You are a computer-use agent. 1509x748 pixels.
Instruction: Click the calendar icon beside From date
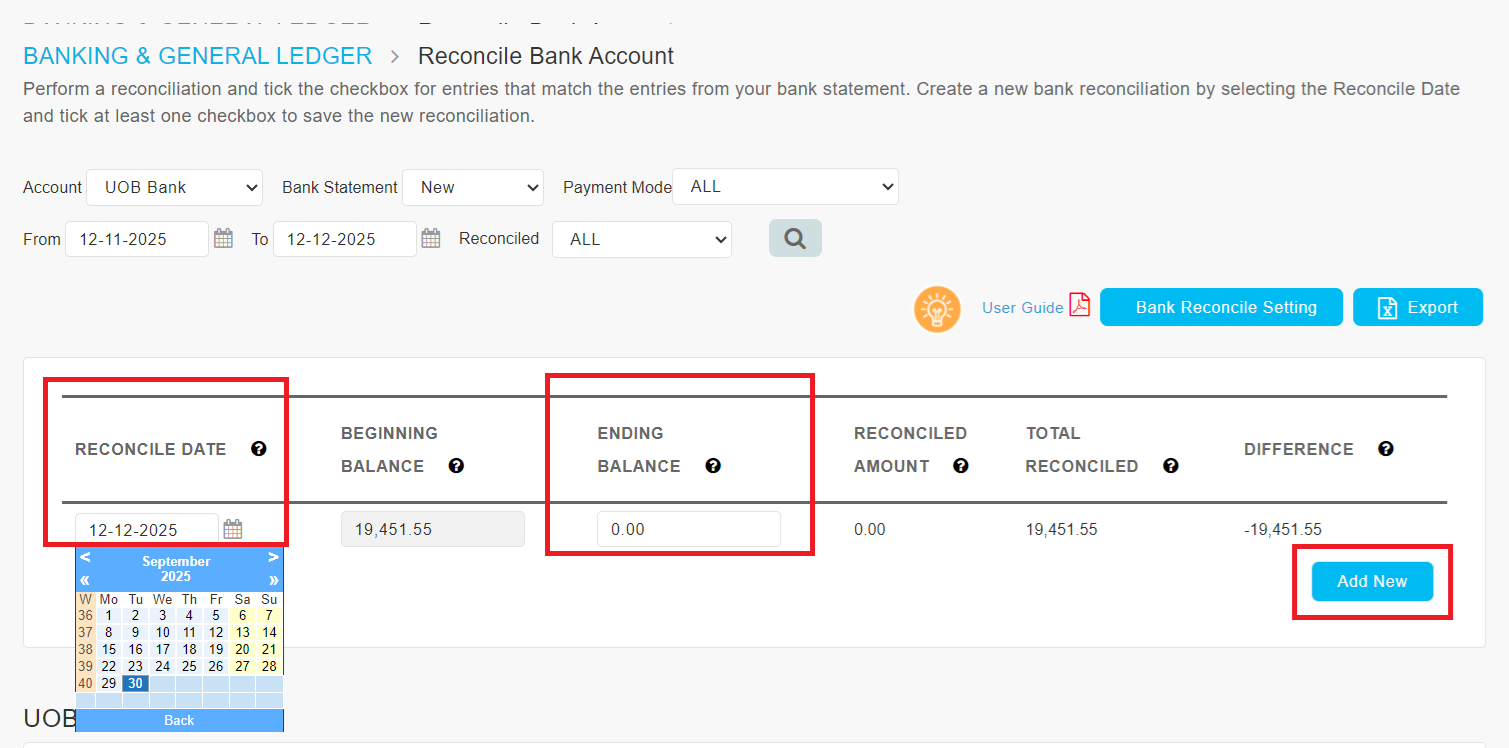pos(223,239)
